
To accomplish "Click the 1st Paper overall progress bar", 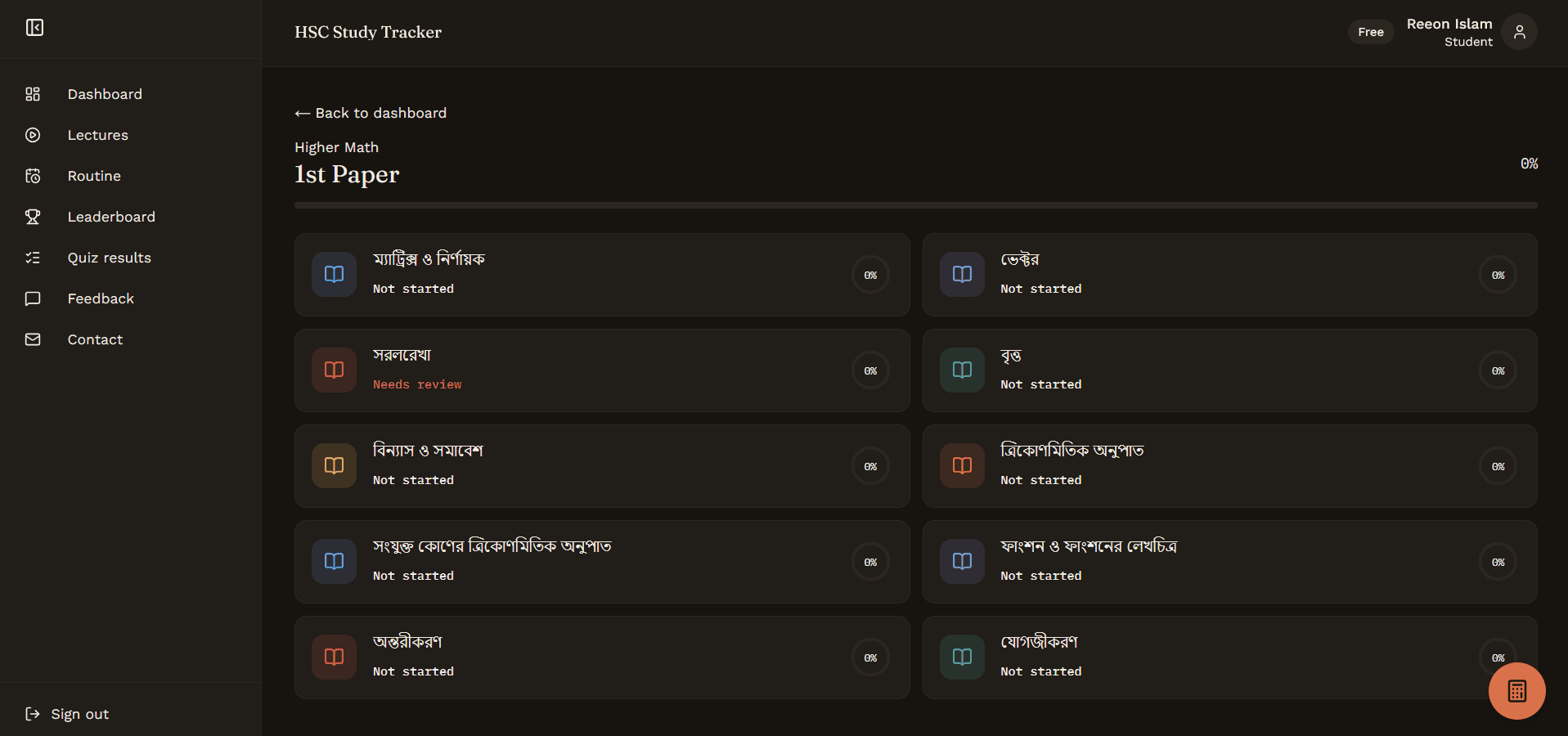I will [x=915, y=205].
